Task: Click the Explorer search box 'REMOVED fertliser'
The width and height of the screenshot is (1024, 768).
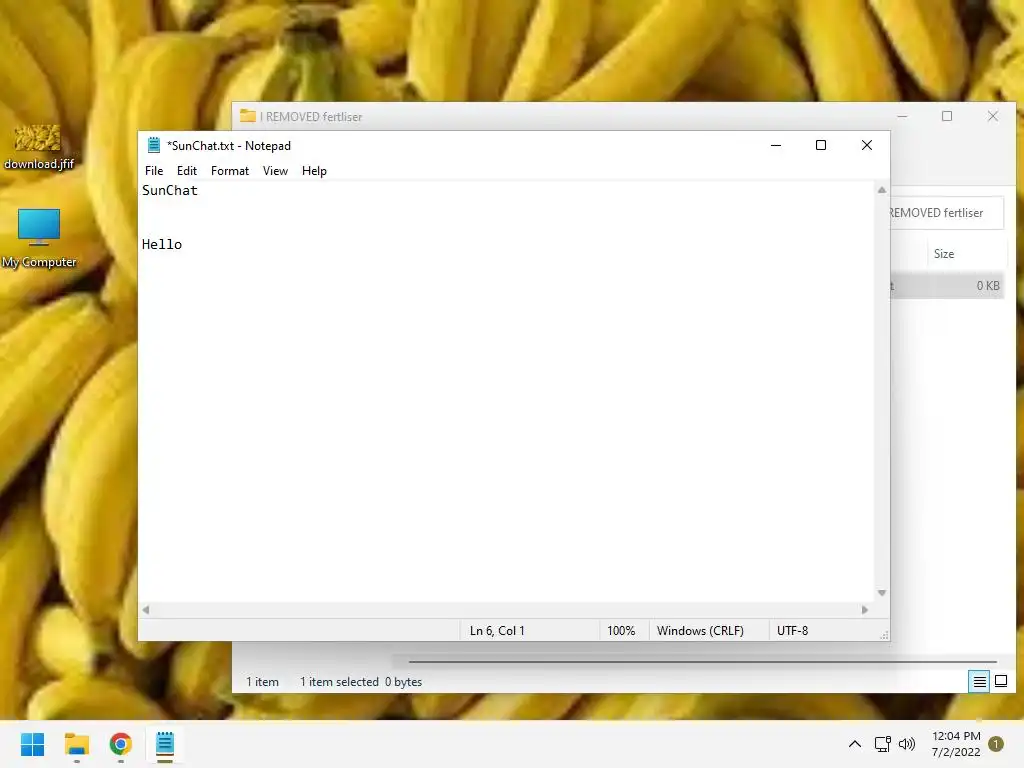Action: (946, 213)
